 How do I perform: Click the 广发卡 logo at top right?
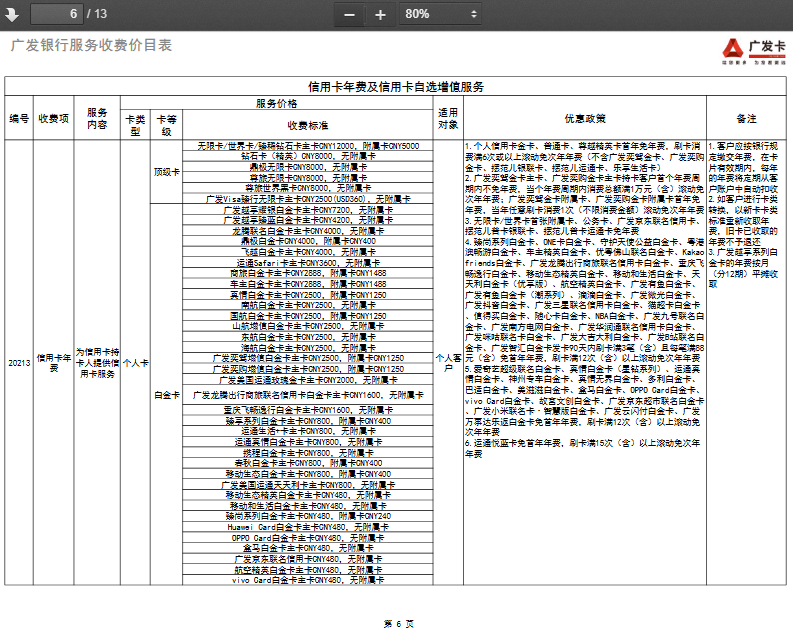point(755,50)
